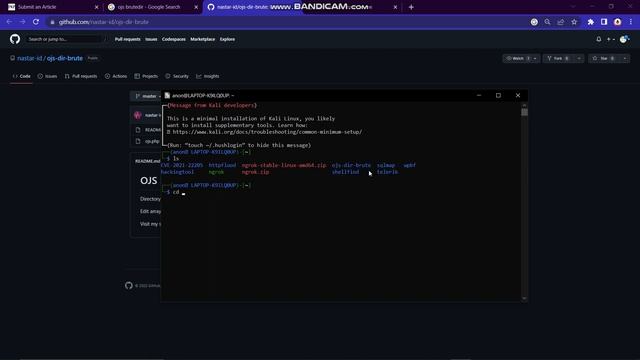This screenshot has width=640, height=360.
Task: Click the Chrome profile avatar icon
Action: point(618,22)
